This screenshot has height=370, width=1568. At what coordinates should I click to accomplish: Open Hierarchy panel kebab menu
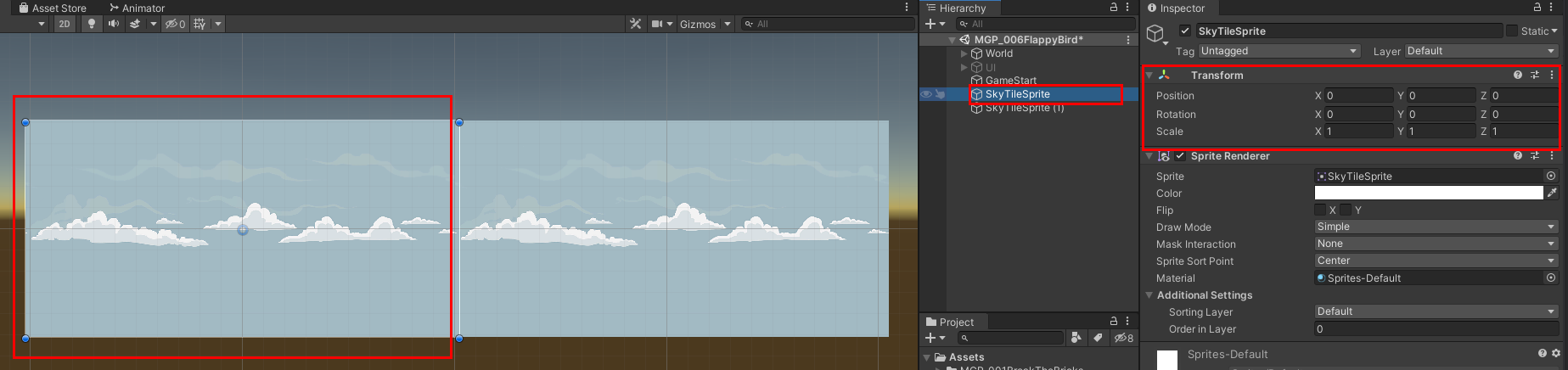(1127, 7)
